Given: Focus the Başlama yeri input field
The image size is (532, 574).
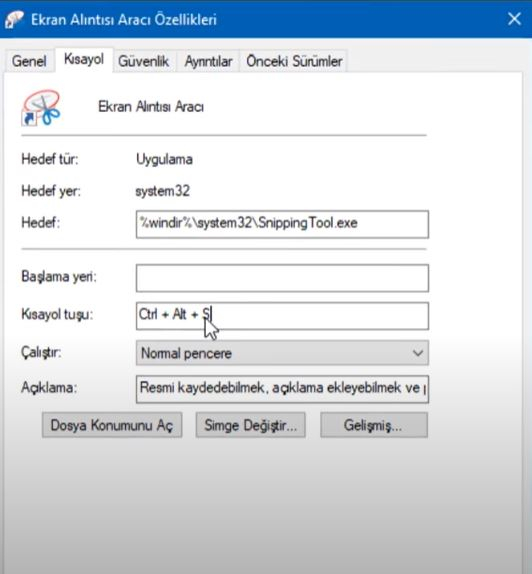Looking at the screenshot, I should pos(282,278).
